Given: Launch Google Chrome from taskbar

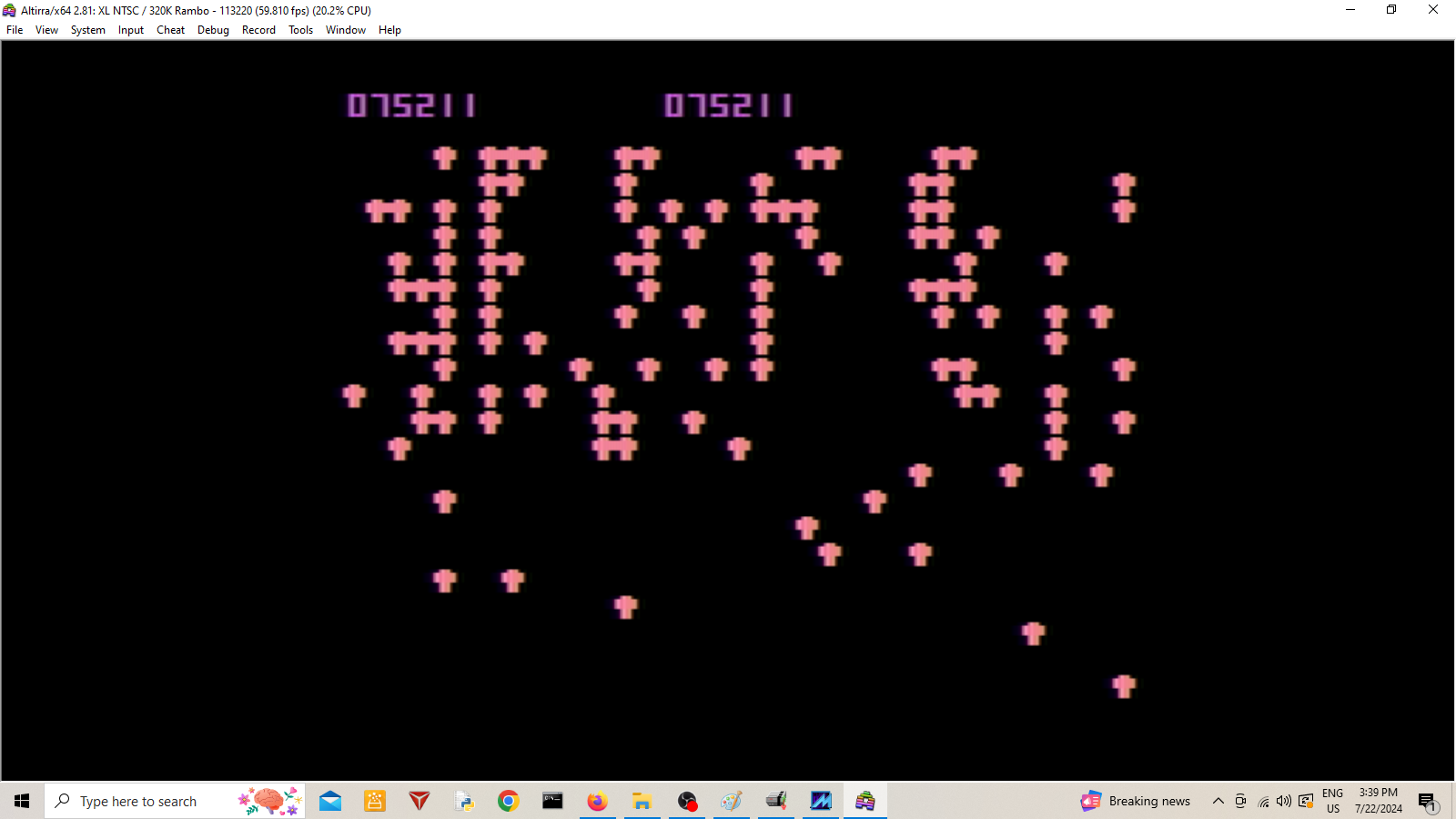Looking at the screenshot, I should click(509, 801).
